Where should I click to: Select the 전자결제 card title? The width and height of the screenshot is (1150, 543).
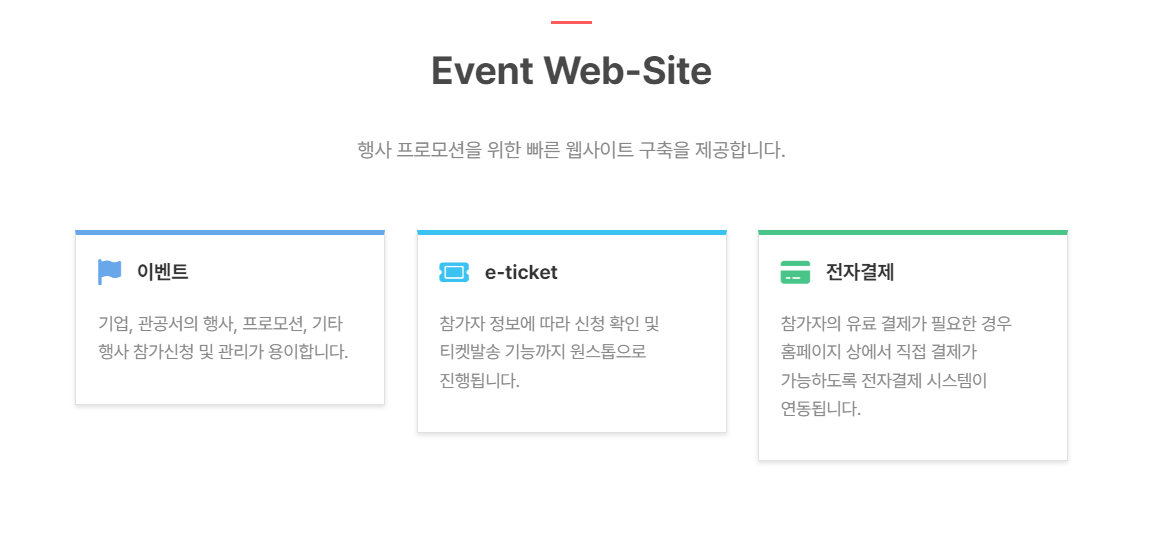(x=860, y=272)
